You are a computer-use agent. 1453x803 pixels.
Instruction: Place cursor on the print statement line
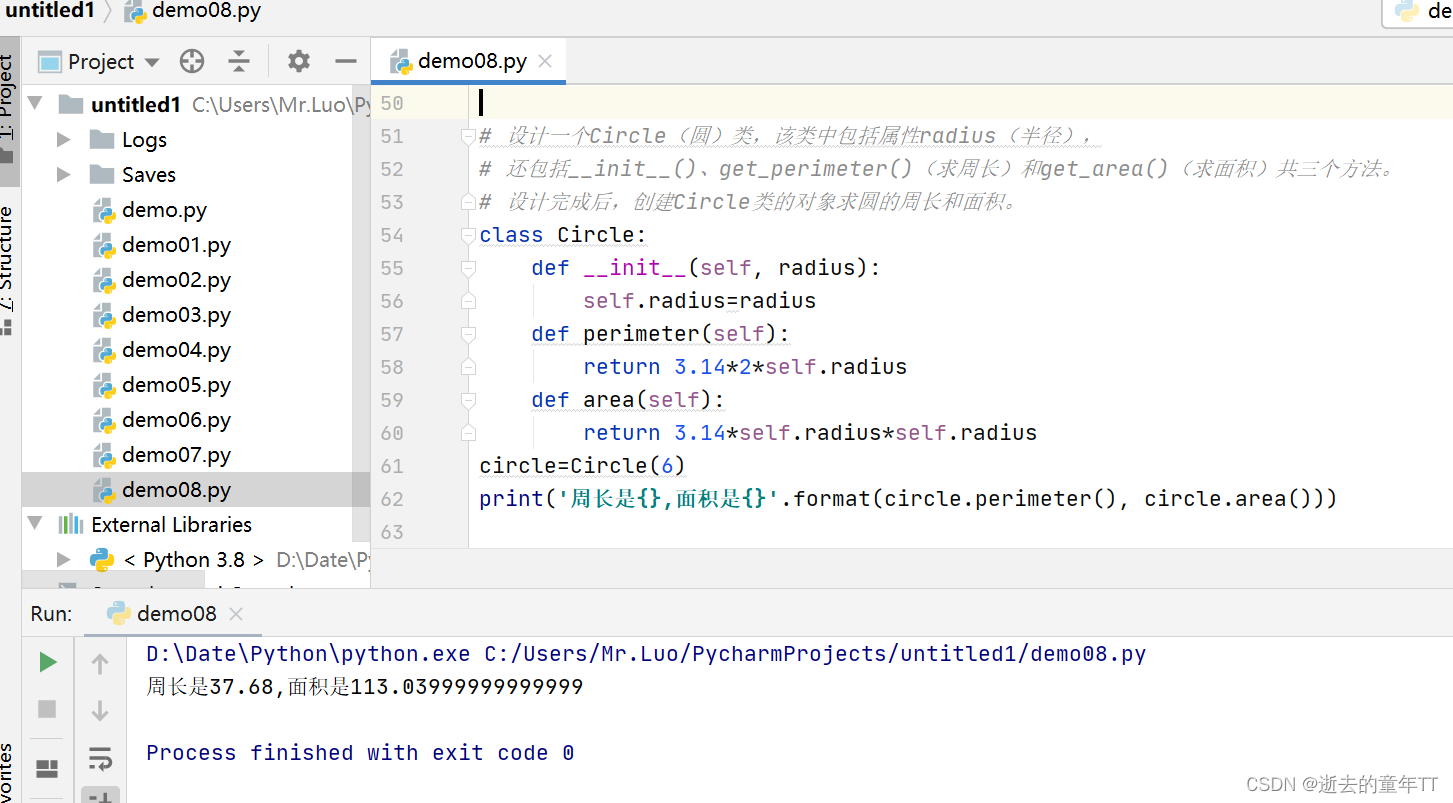coord(908,499)
